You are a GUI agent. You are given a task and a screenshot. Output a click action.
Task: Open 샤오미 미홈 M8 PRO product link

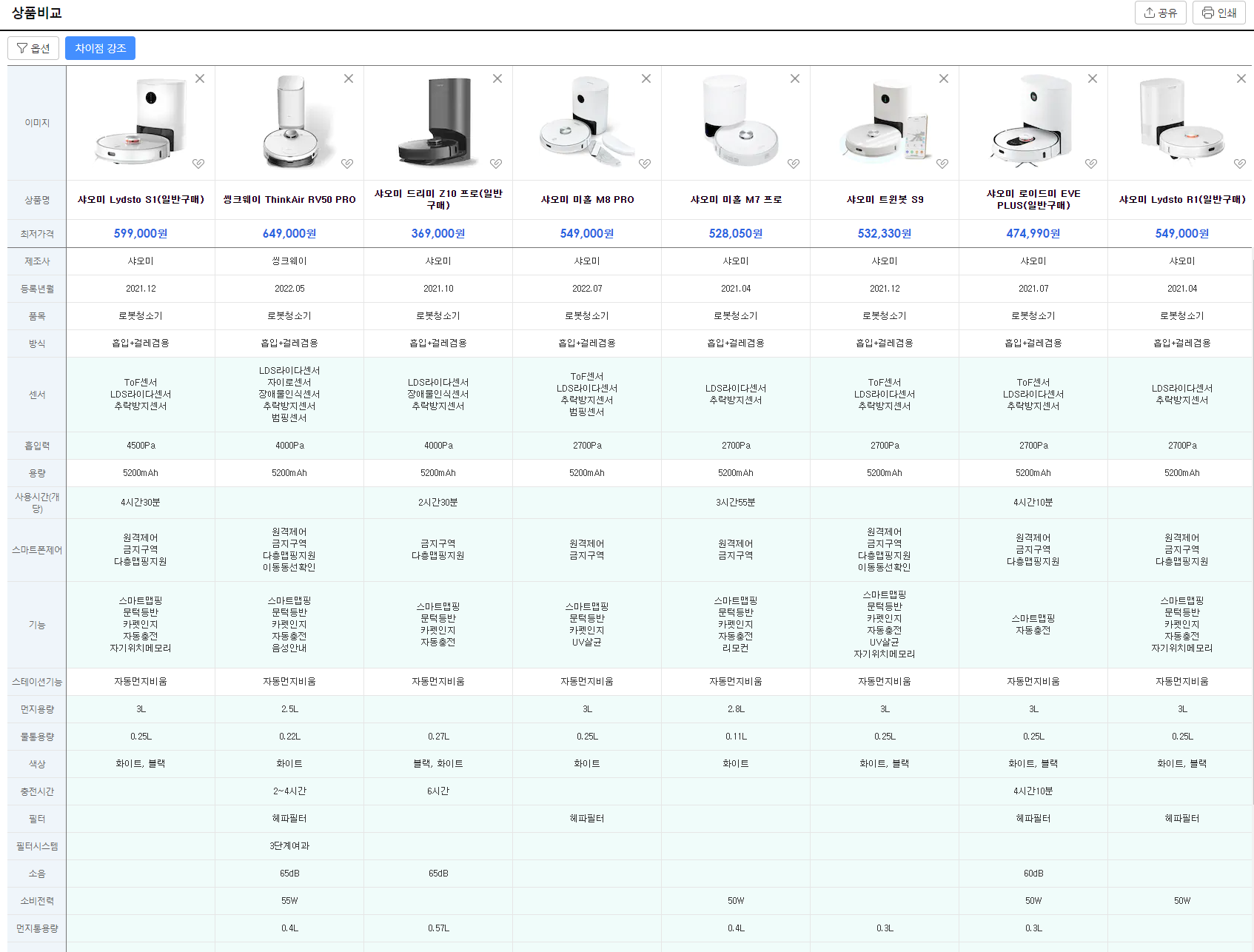(x=587, y=200)
